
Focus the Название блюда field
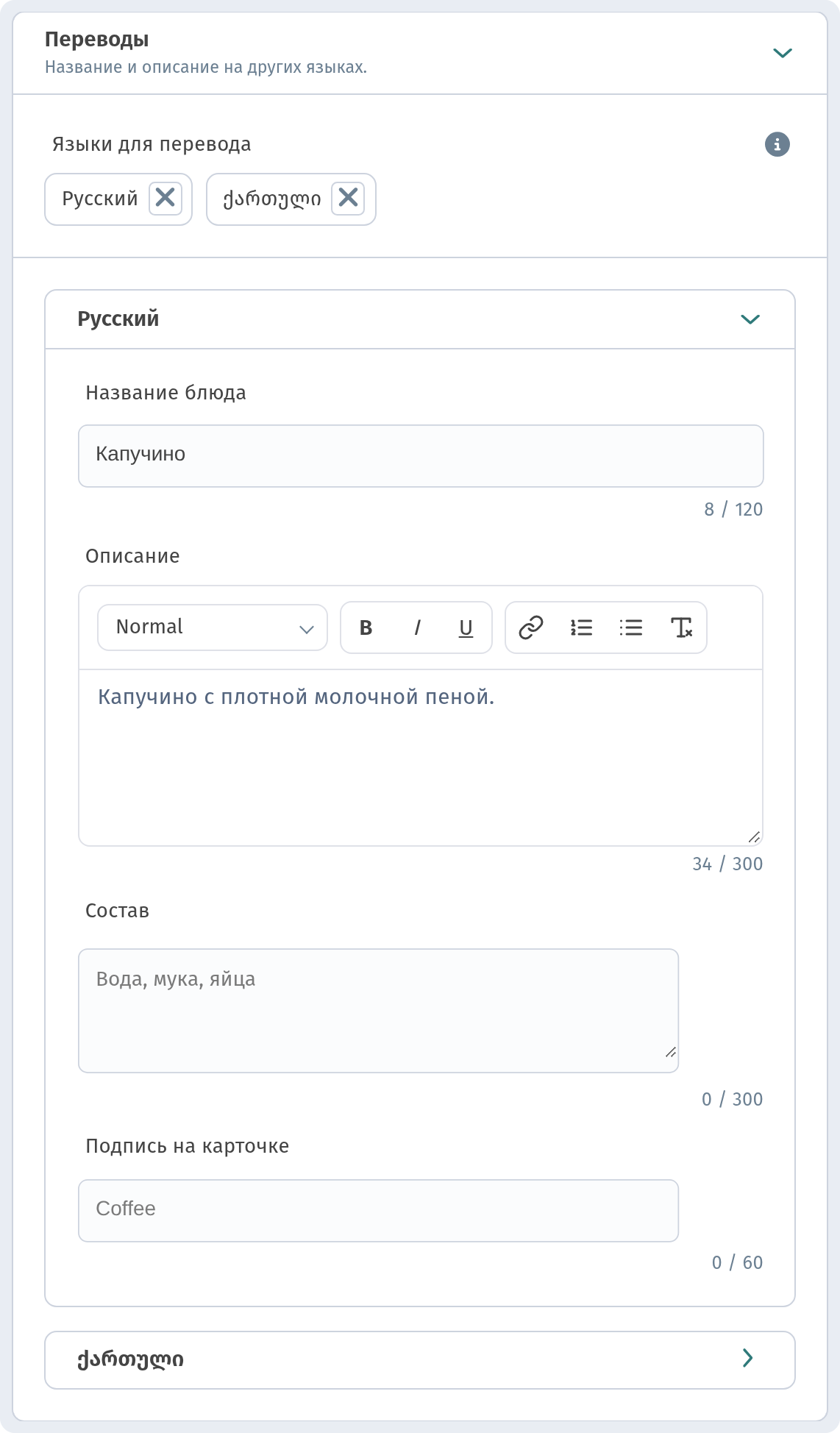[421, 455]
